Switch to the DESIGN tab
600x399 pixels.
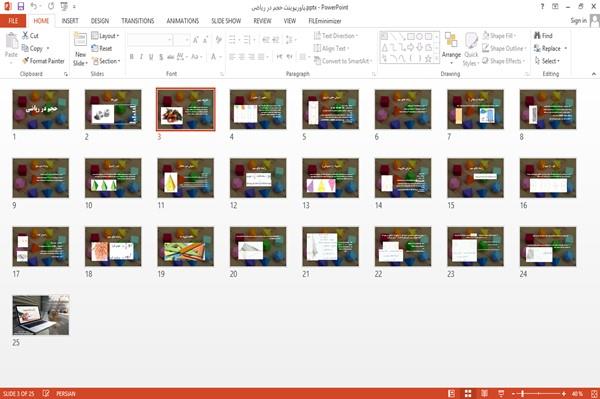tap(100, 21)
